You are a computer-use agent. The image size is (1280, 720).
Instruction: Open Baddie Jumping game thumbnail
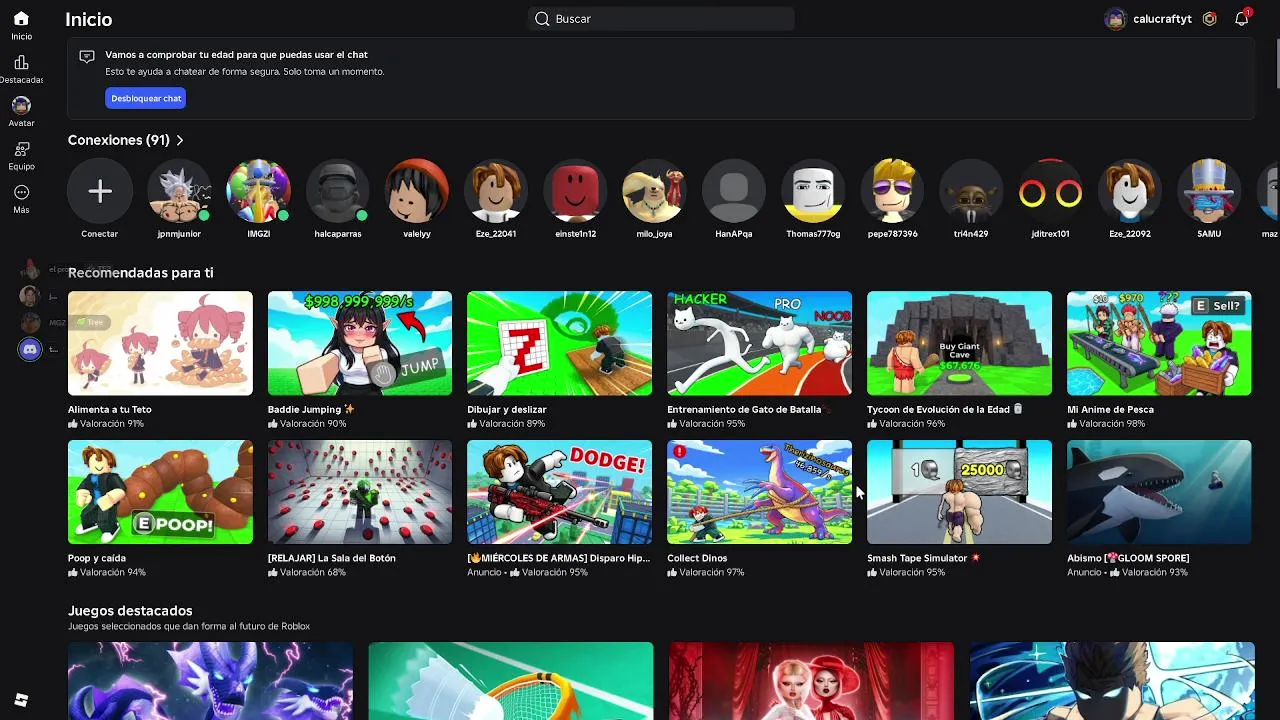(360, 343)
